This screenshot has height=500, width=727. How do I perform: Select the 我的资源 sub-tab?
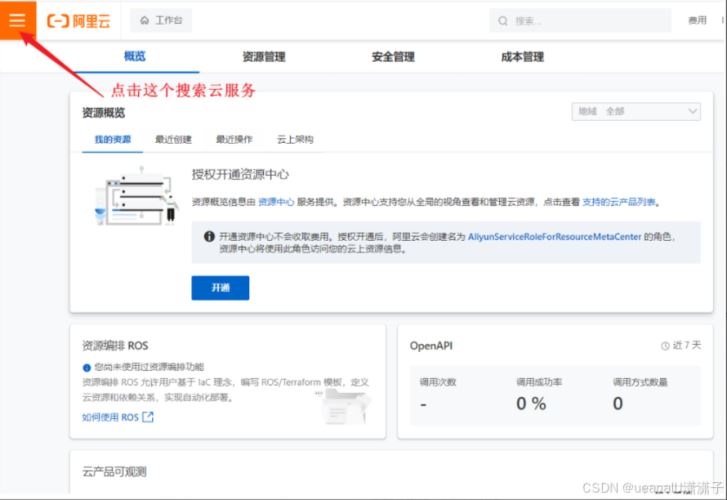pos(113,139)
